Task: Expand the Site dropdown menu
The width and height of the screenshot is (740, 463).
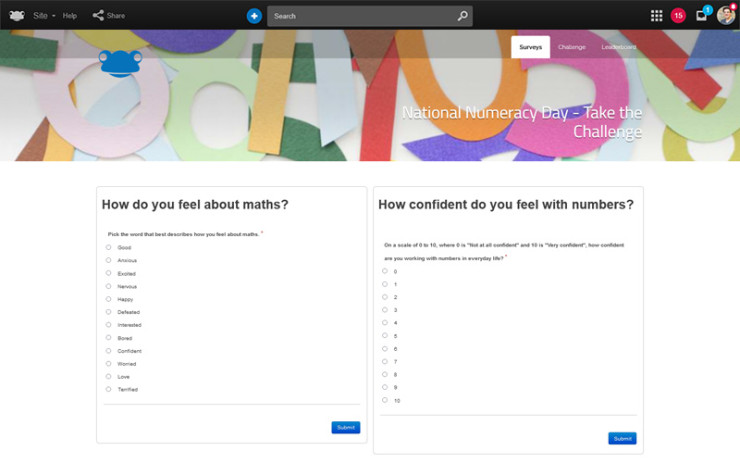Action: tap(44, 16)
